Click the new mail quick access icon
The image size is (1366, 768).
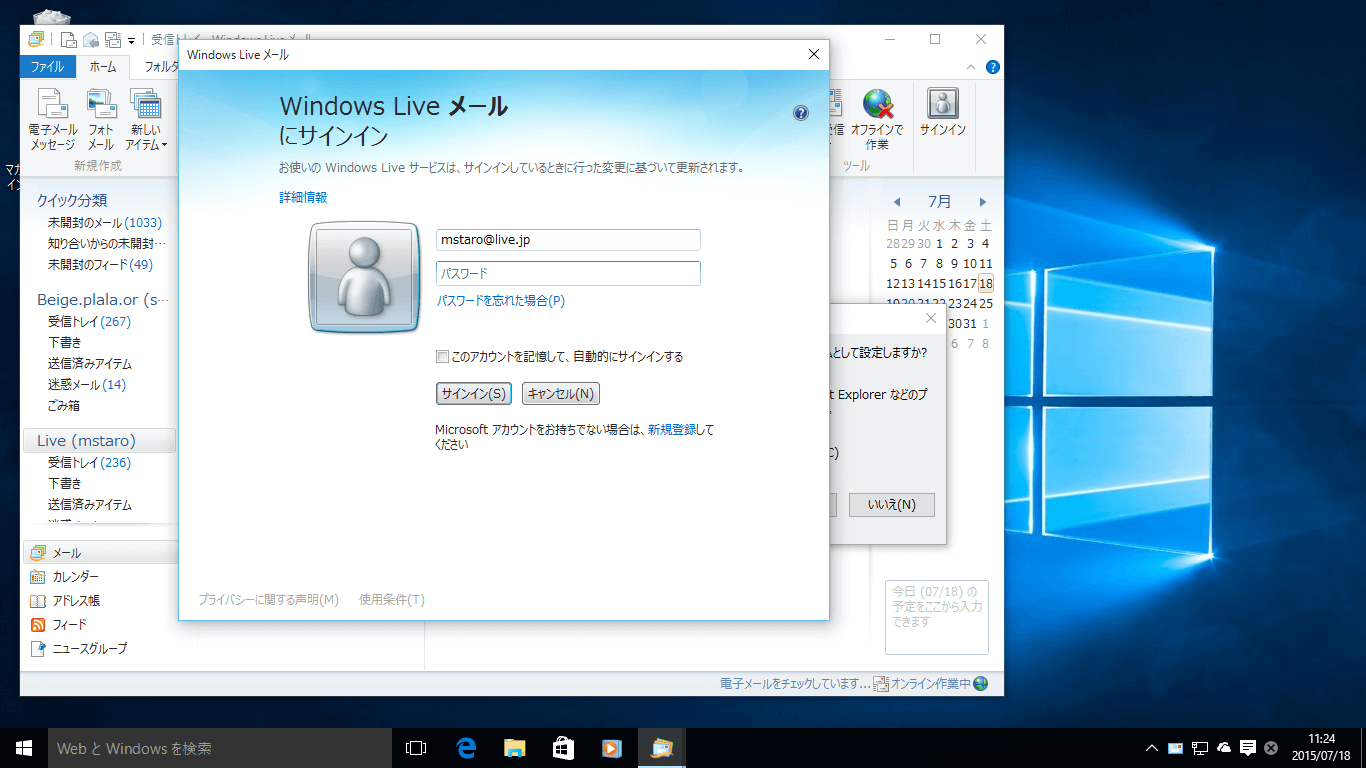69,40
